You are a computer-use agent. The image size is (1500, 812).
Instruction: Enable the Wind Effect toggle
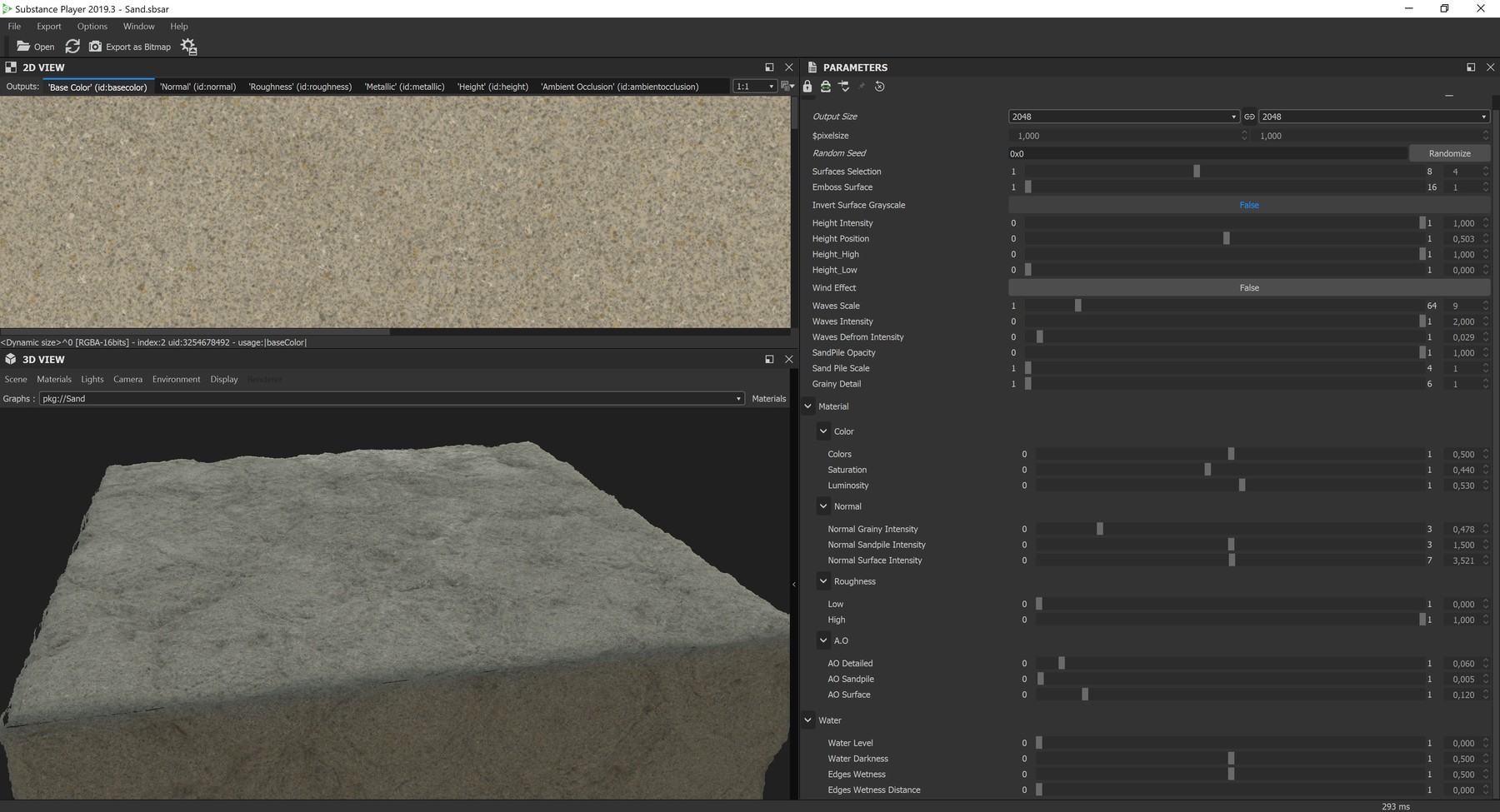[1249, 287]
